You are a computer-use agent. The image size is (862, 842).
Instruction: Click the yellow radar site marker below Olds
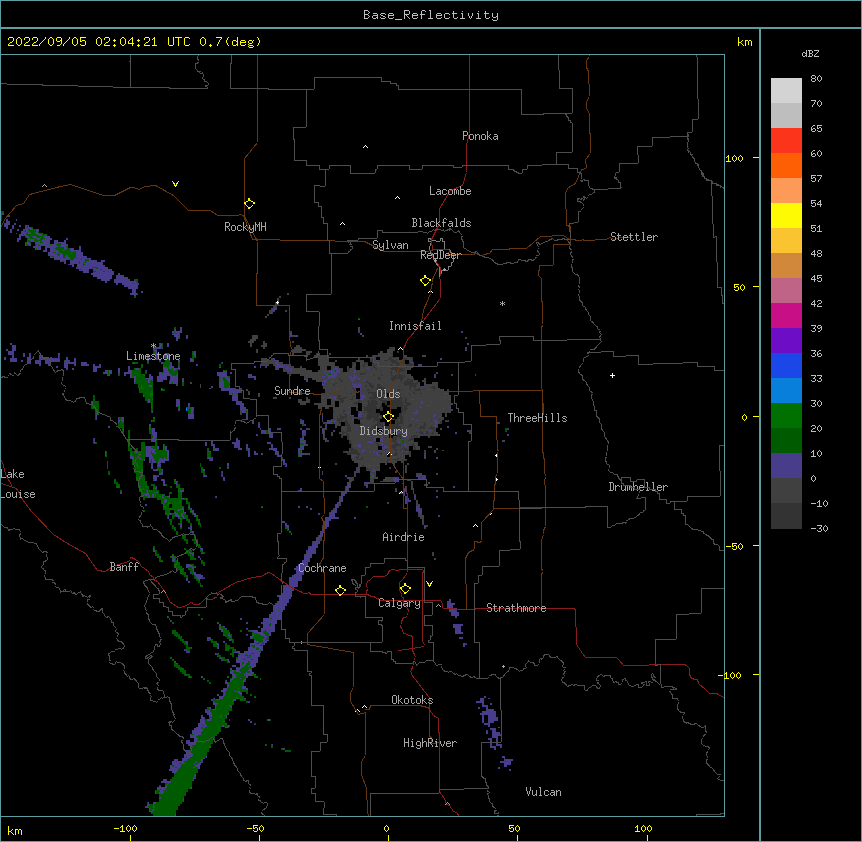point(388,417)
